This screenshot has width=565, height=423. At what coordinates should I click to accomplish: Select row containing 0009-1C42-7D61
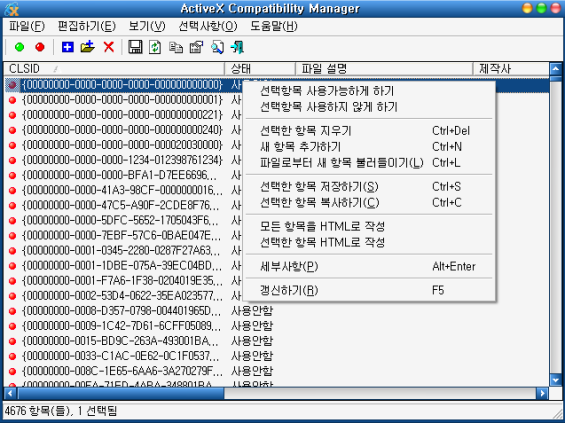point(277,326)
